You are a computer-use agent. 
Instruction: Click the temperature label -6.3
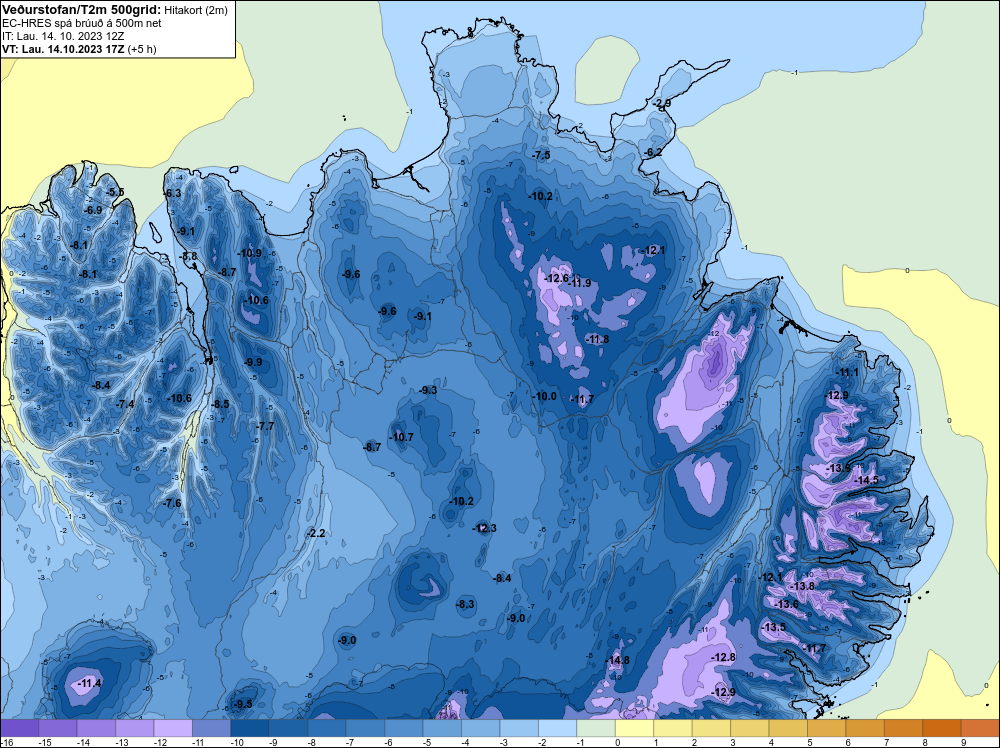(173, 193)
